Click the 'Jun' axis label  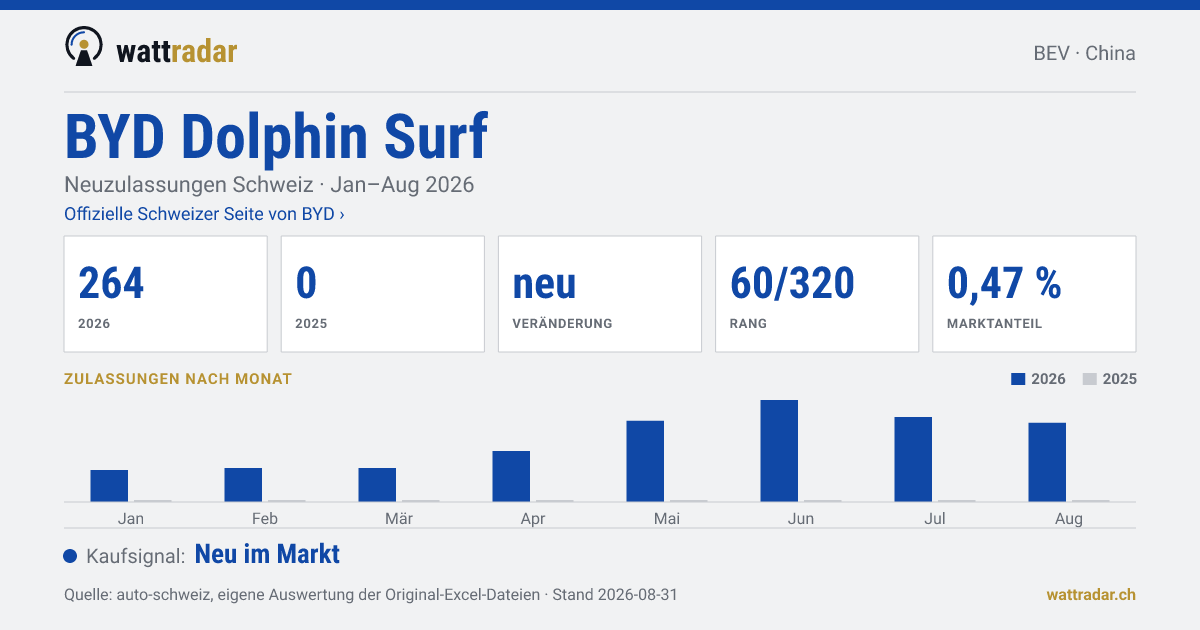(801, 518)
